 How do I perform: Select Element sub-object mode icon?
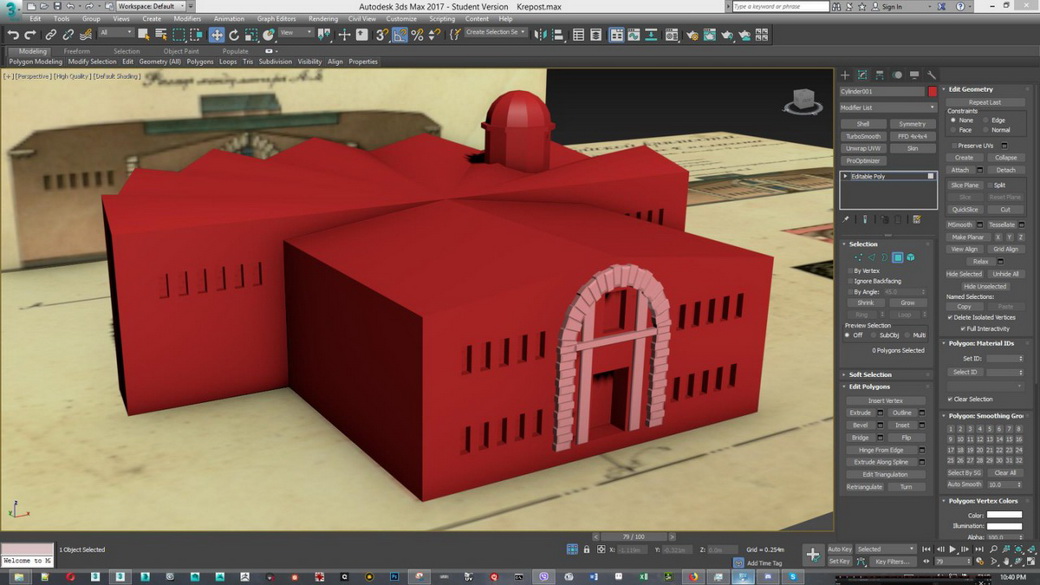(x=911, y=258)
